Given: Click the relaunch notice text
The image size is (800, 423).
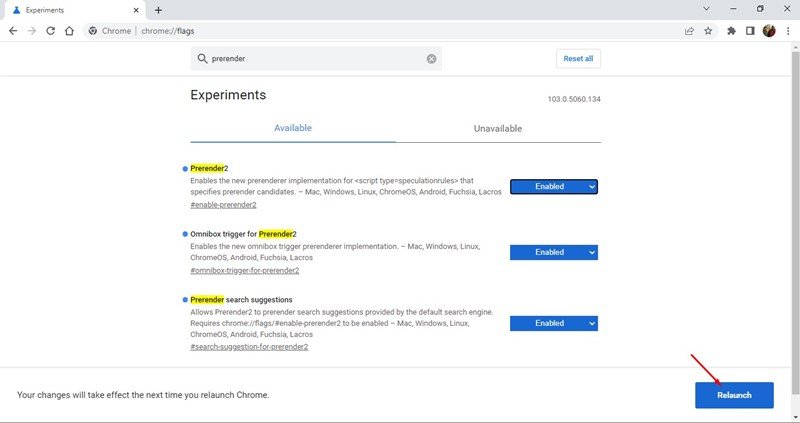Looking at the screenshot, I should [143, 395].
